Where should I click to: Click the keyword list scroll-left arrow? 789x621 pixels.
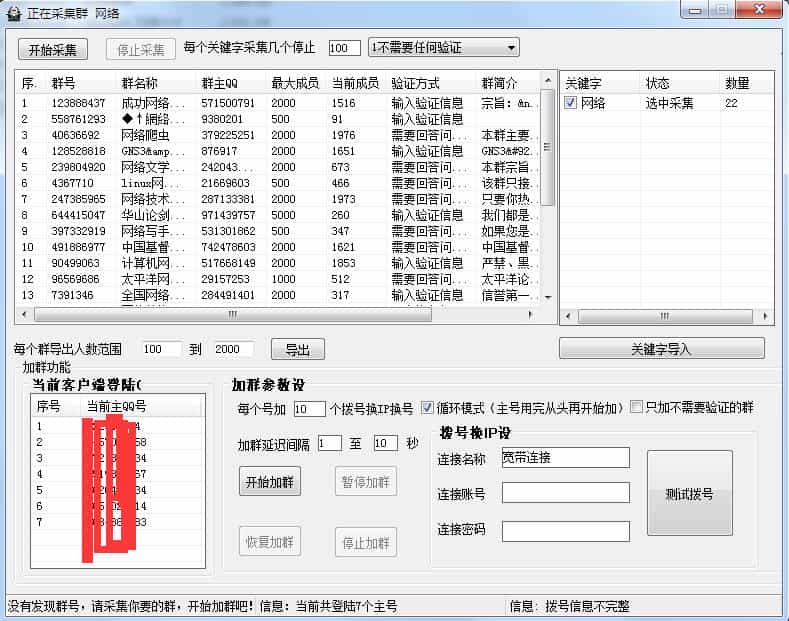[x=569, y=316]
